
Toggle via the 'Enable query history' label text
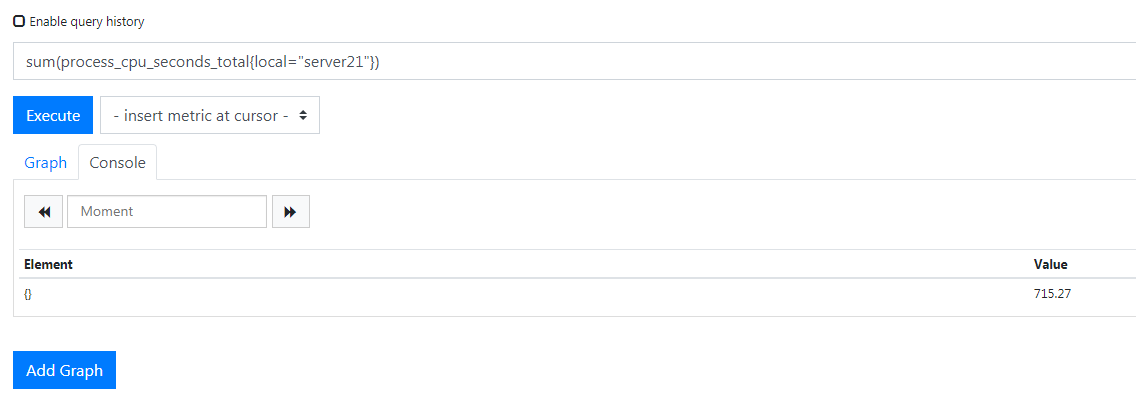pos(87,22)
